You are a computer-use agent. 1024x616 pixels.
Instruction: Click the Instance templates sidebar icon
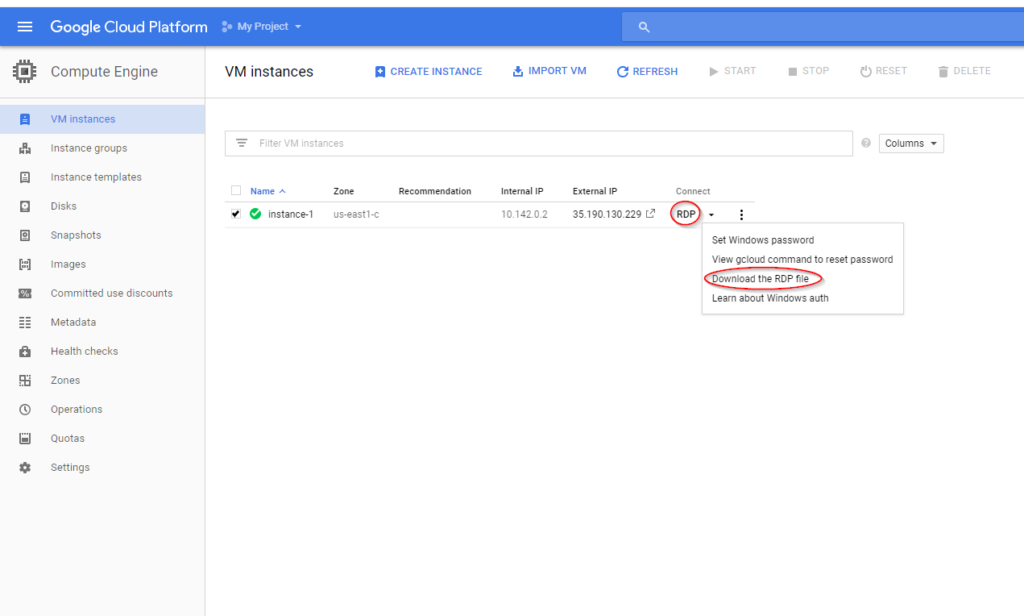25,177
